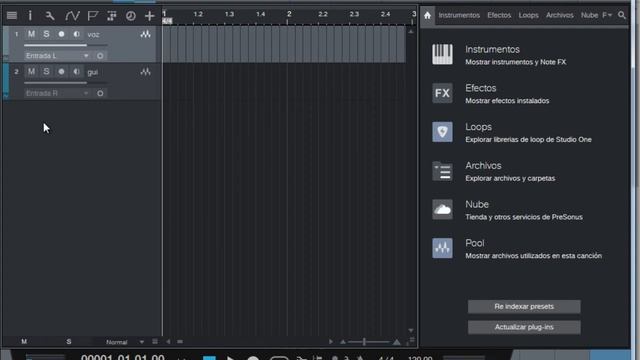
Task: Click the Stop transport button
Action: (209, 358)
